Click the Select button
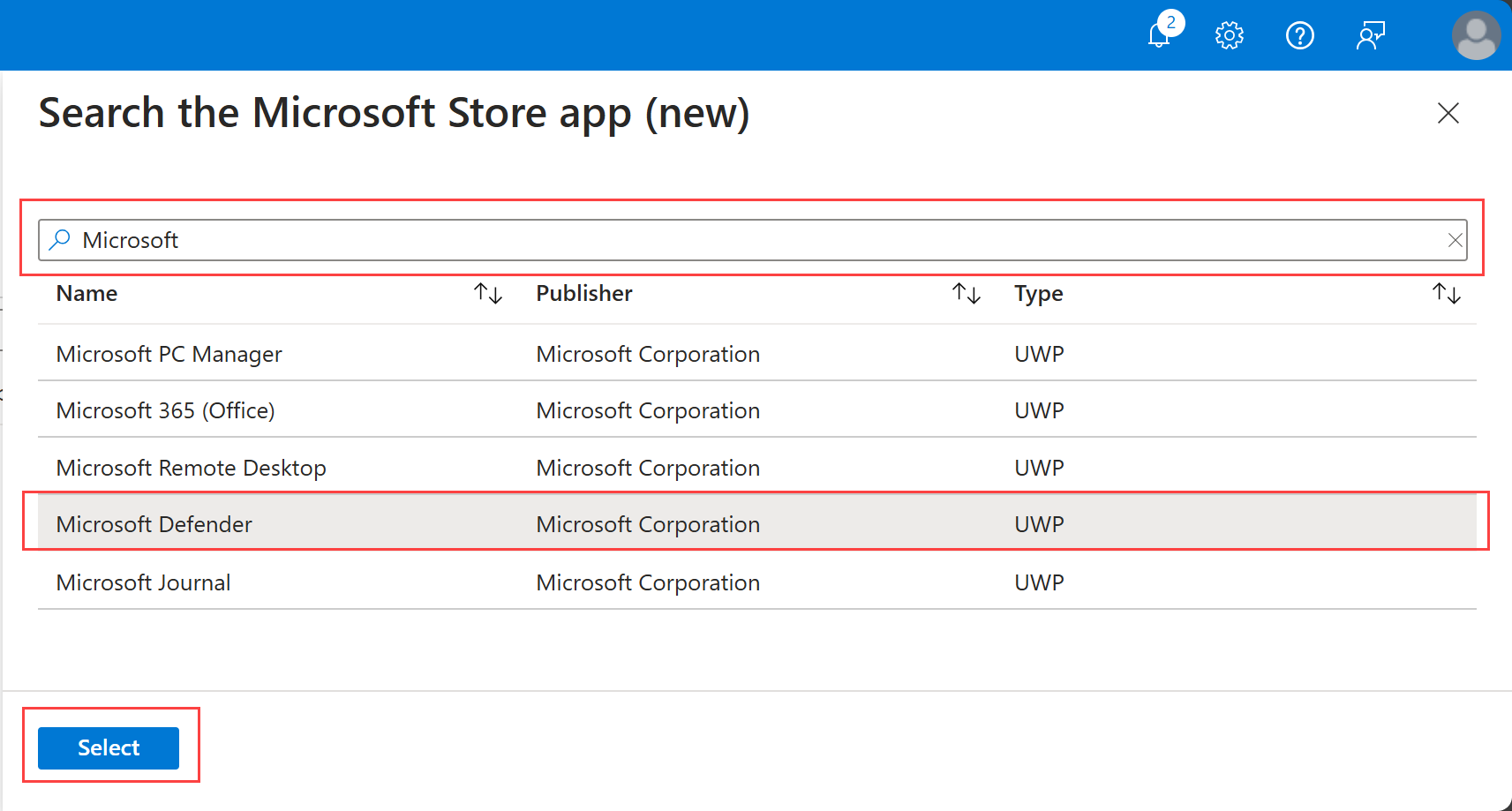The height and width of the screenshot is (811, 1512). [109, 747]
